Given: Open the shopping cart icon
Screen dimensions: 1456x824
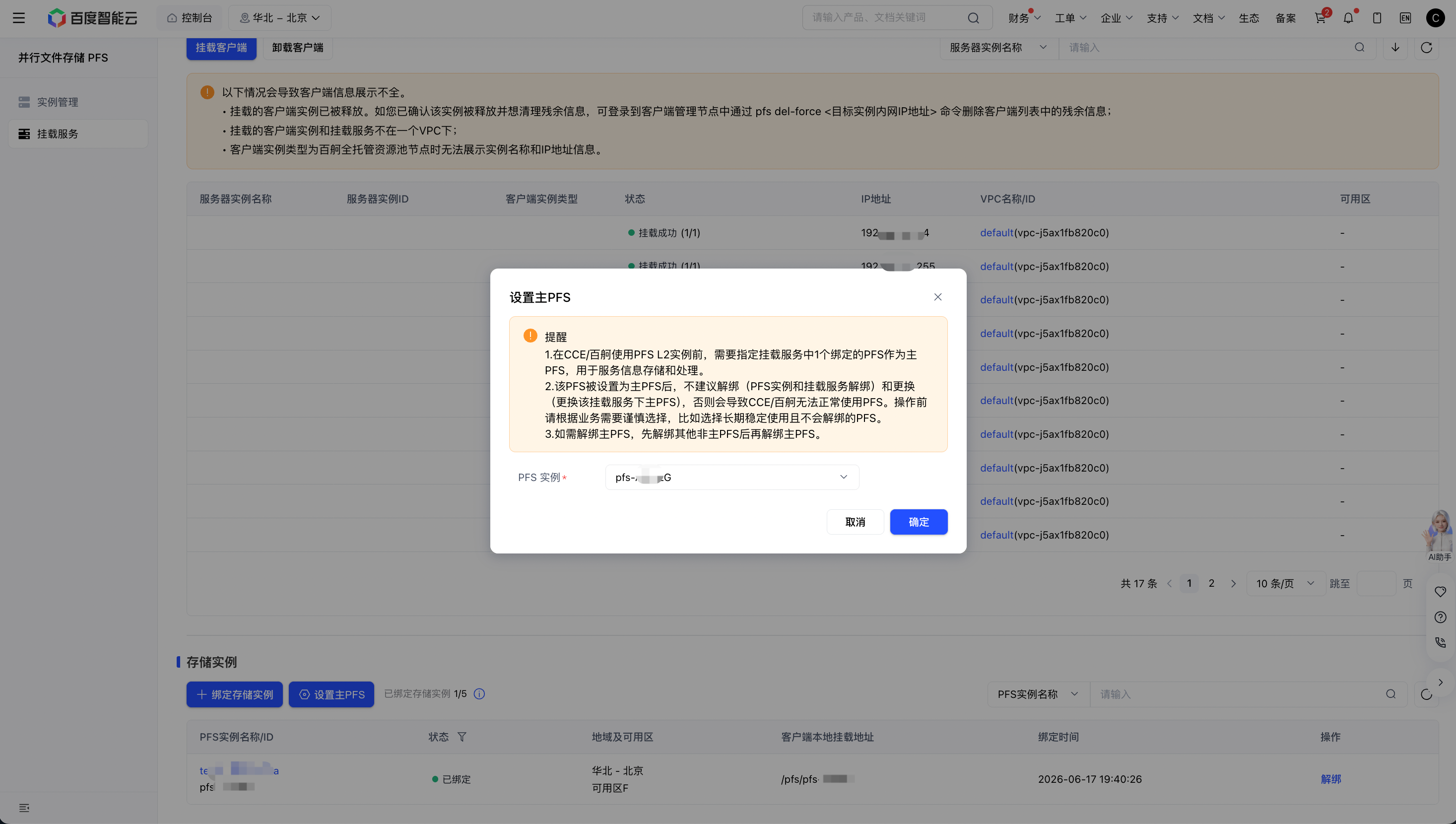Looking at the screenshot, I should [1320, 17].
